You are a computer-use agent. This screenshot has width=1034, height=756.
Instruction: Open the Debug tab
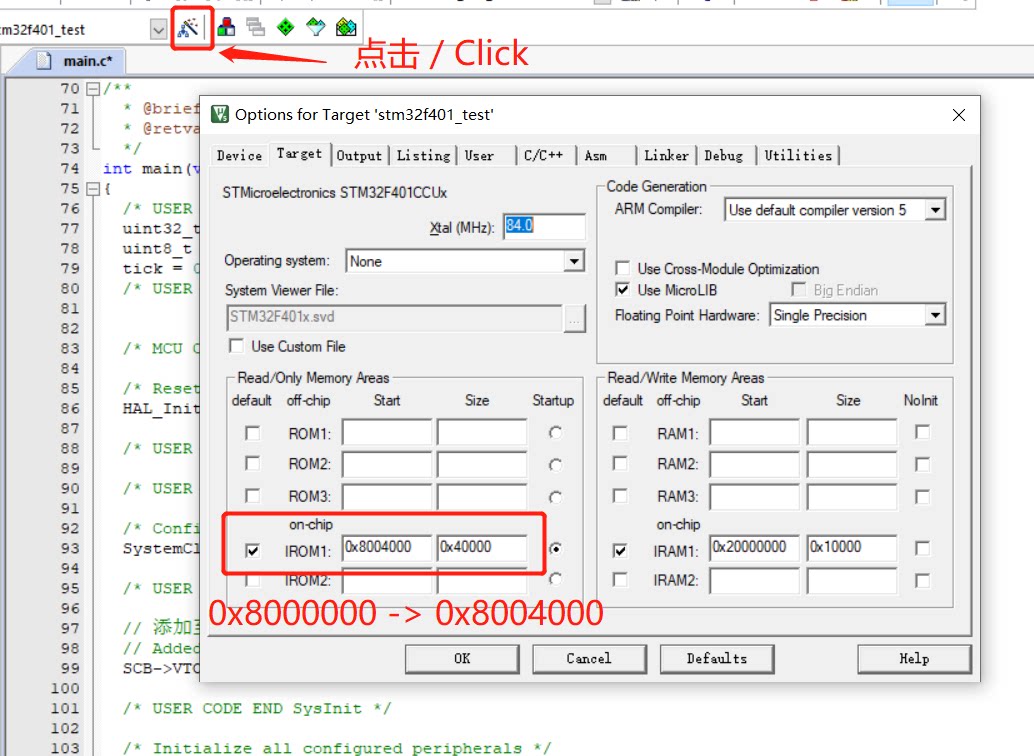click(x=723, y=156)
